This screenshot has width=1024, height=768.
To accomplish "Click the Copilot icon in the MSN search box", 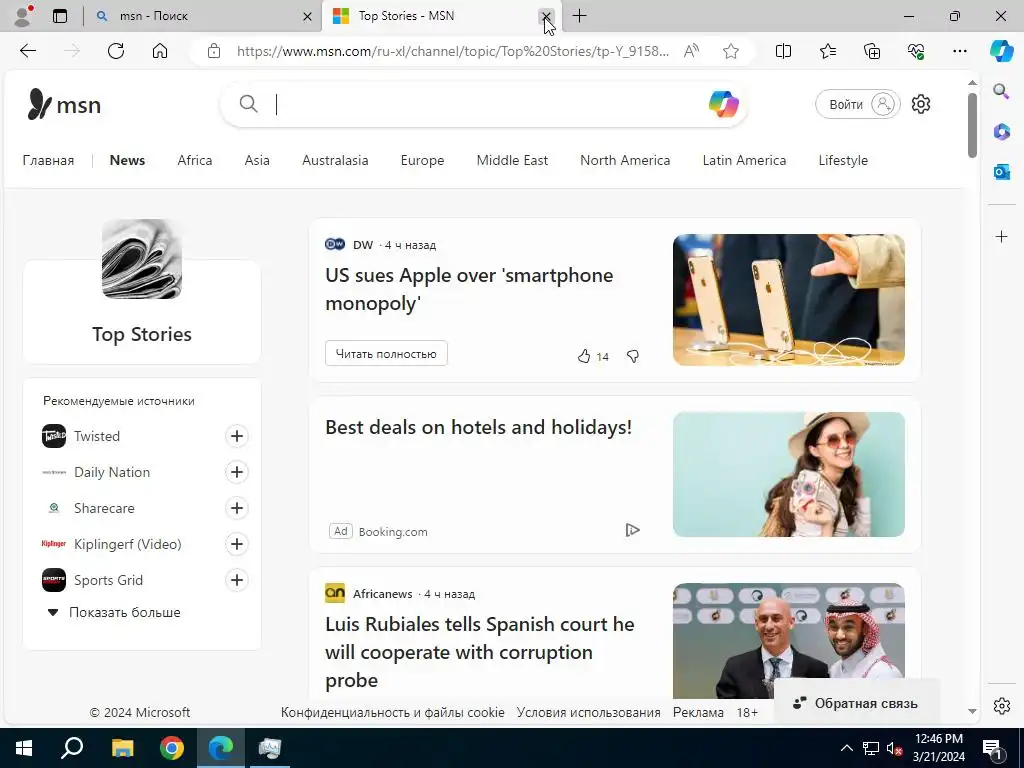I will [724, 104].
